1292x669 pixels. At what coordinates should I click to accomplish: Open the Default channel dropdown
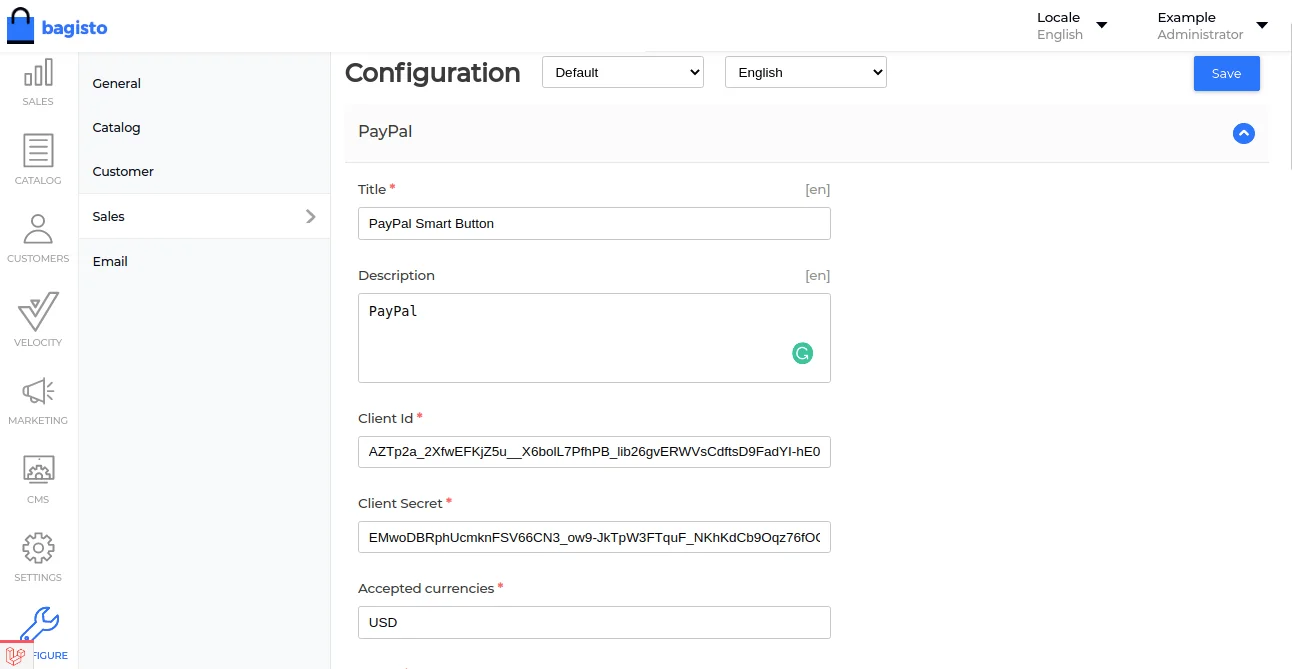pos(623,72)
